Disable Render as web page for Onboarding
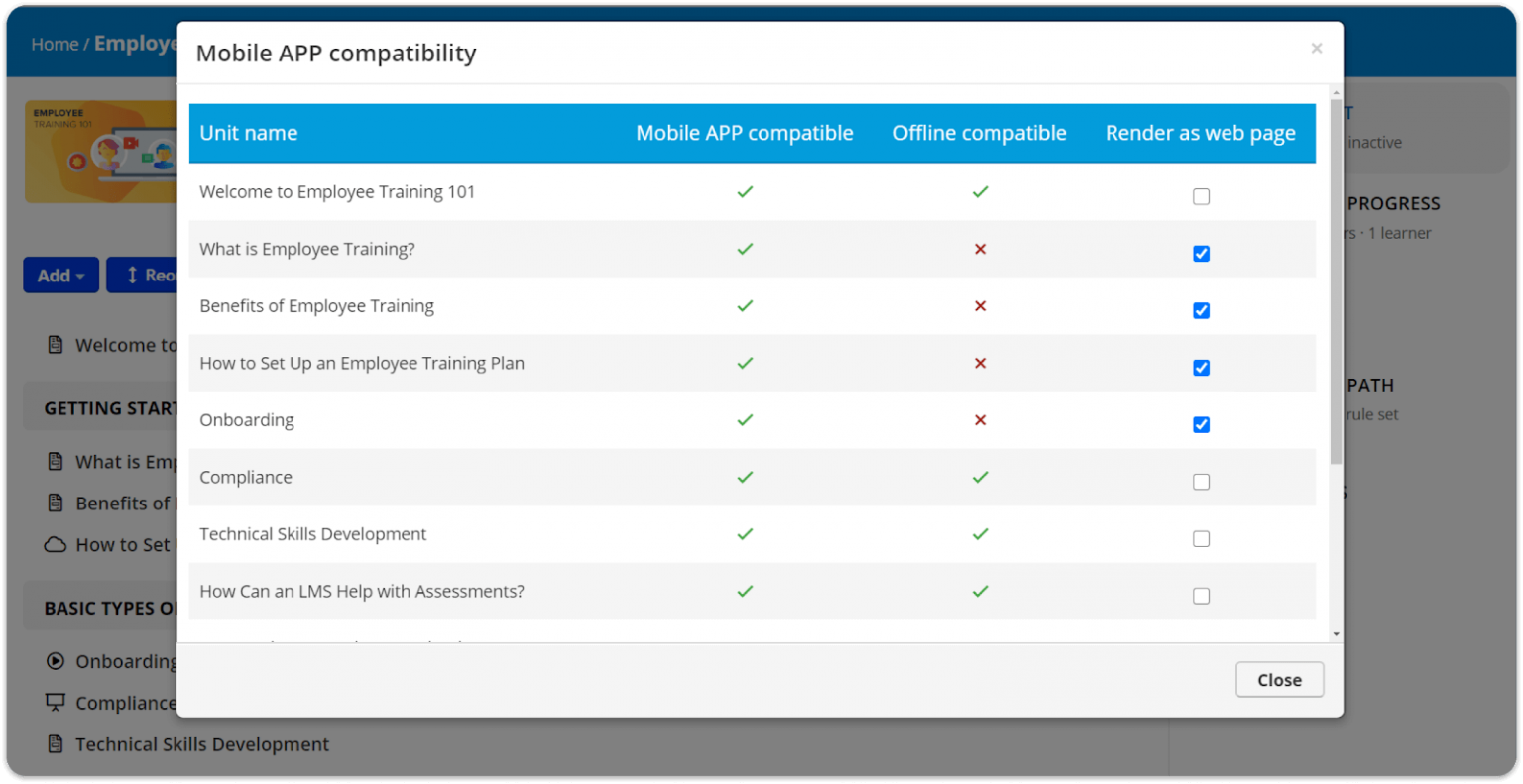 point(1201,424)
